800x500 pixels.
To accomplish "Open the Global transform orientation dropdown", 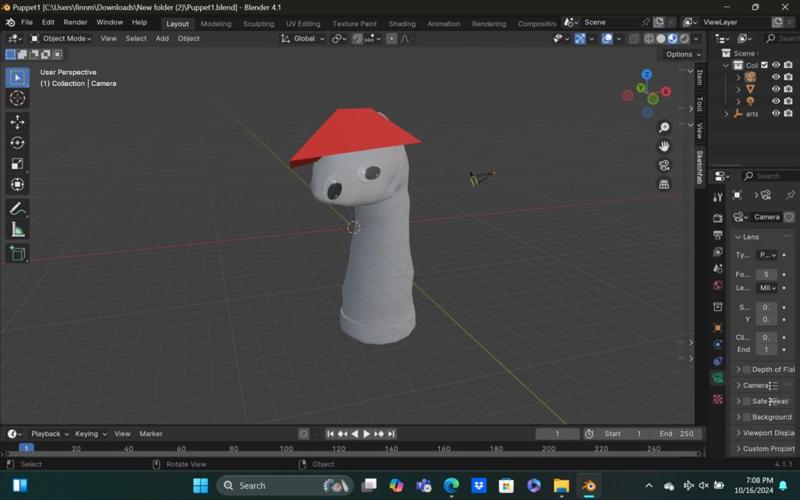I will tap(302, 38).
